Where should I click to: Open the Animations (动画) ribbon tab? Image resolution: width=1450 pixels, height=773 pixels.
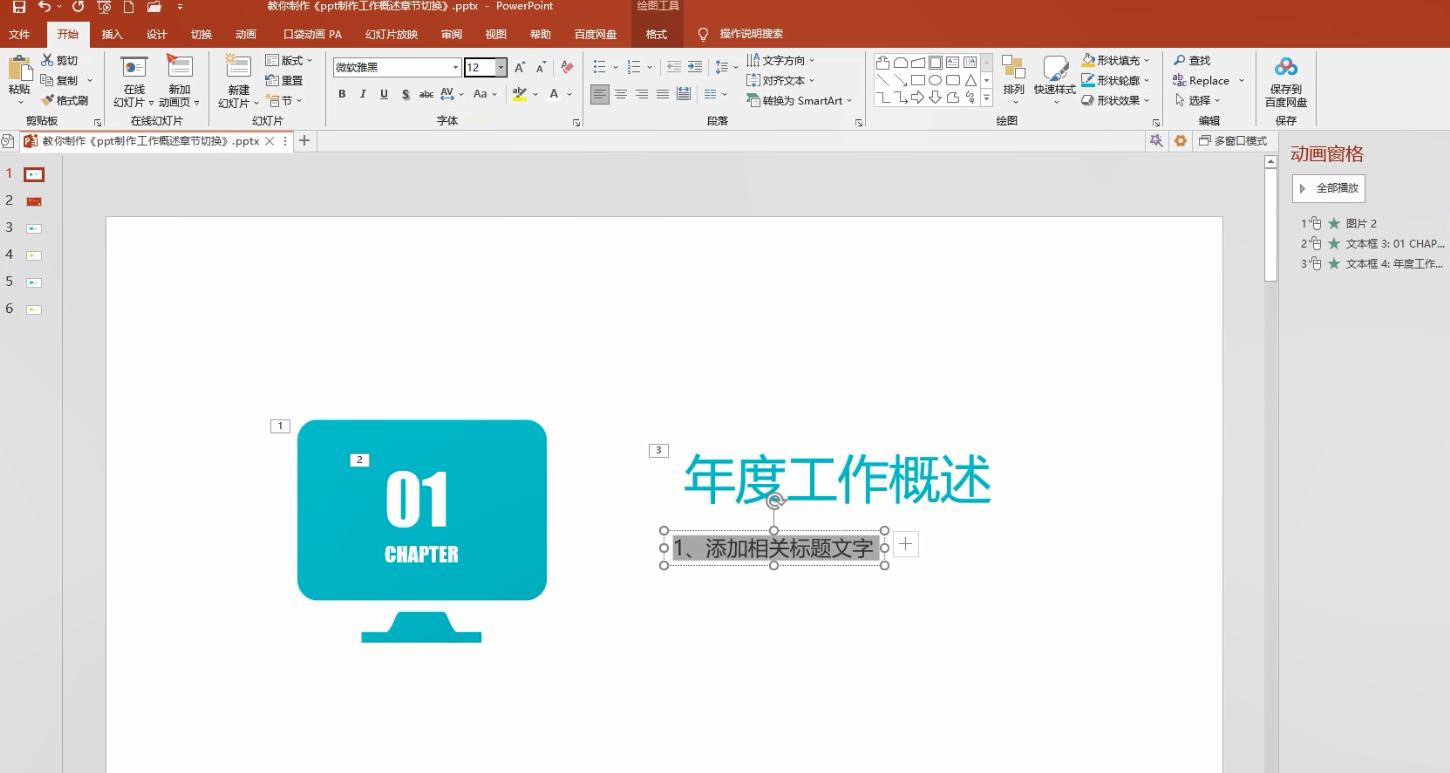(x=245, y=34)
